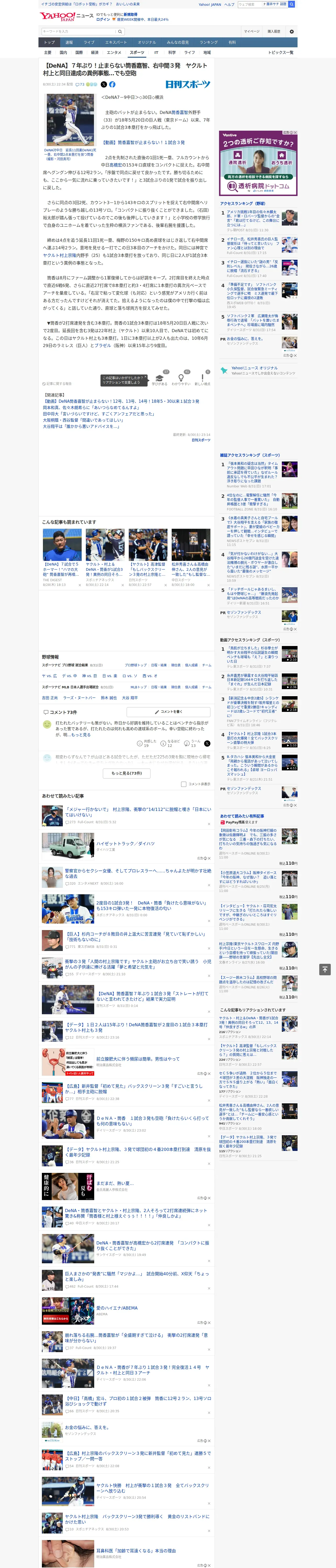
Task: Open the ランキング tab
Action: 209,43
